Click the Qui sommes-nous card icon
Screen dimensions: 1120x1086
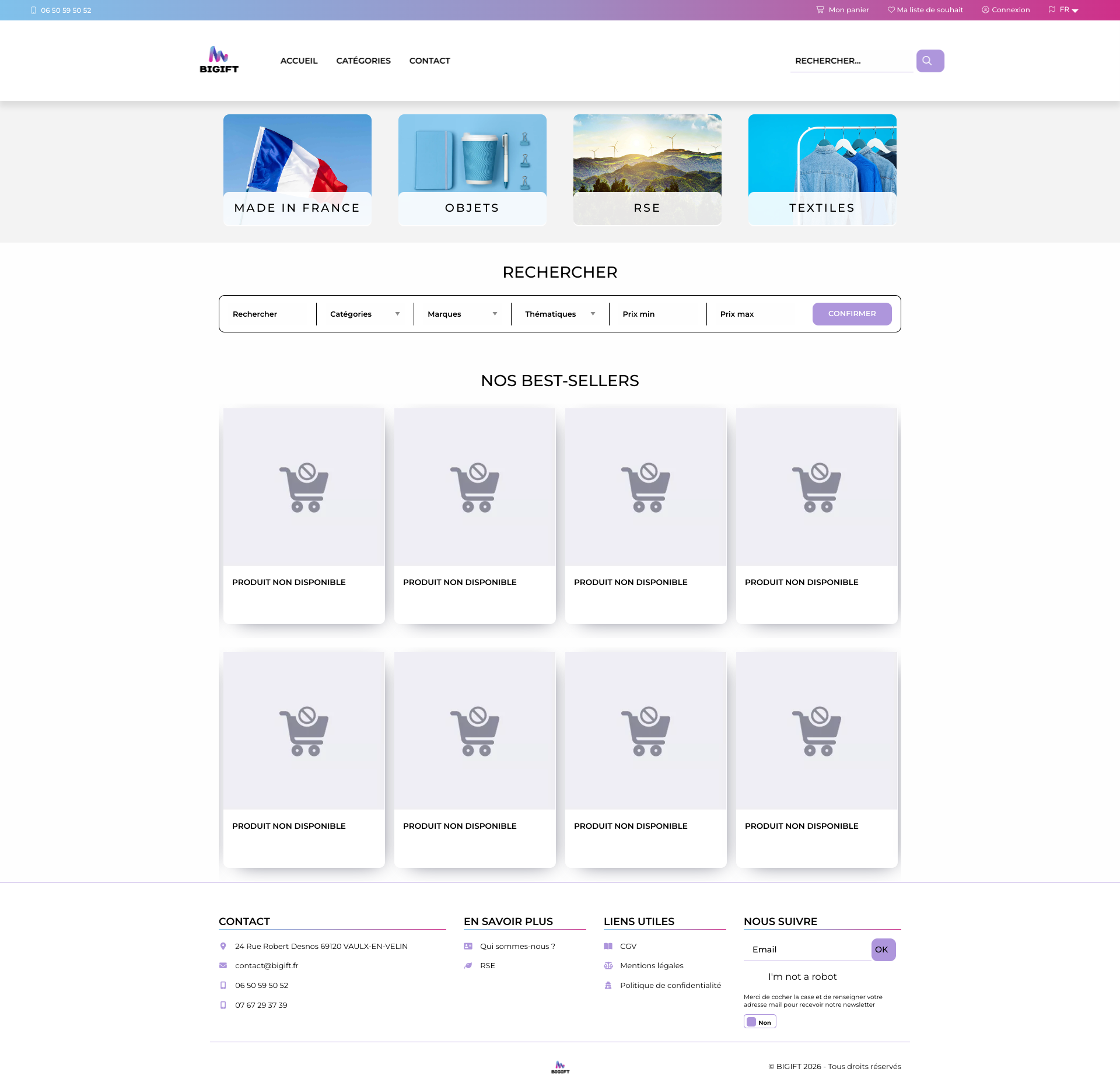pos(468,946)
